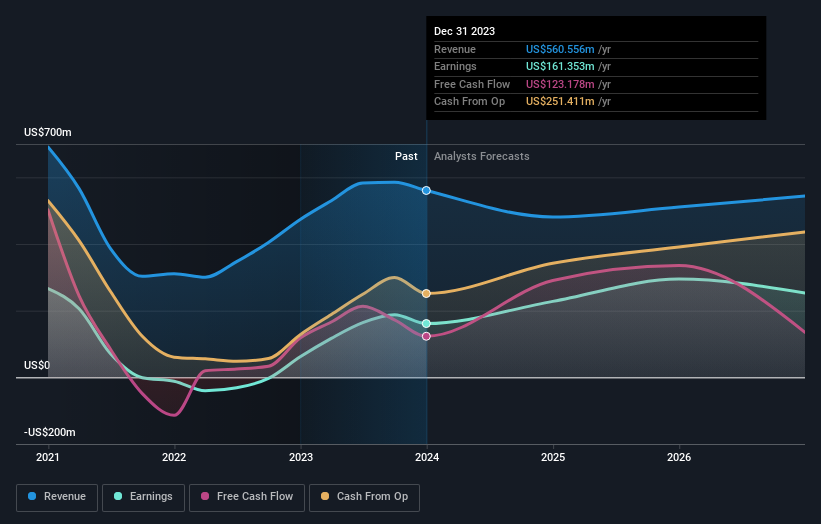
Task: Click the US$0 y-axis label
Action: 37,365
